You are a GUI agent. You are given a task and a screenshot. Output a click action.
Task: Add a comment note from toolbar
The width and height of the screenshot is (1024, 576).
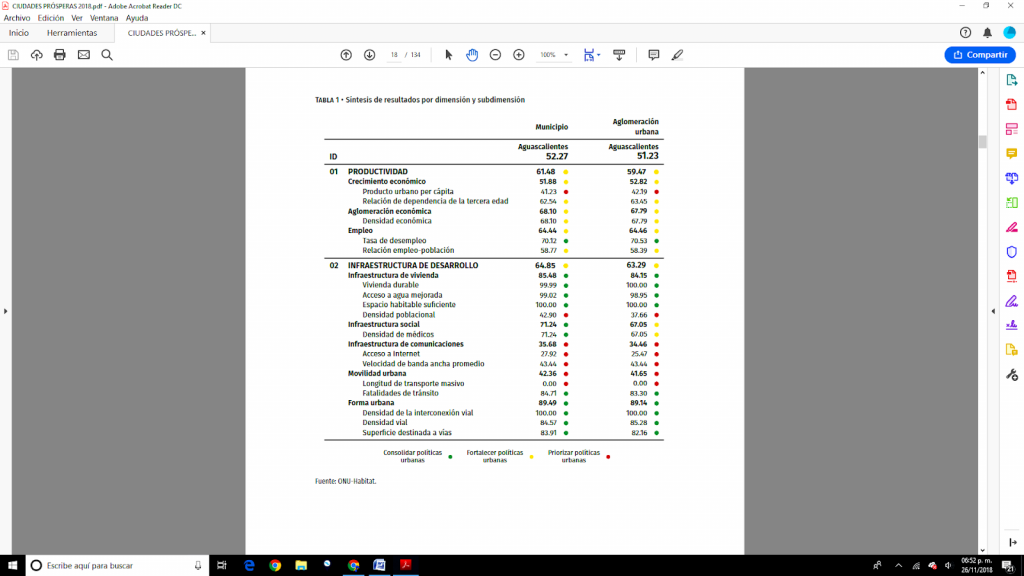pyautogui.click(x=654, y=55)
